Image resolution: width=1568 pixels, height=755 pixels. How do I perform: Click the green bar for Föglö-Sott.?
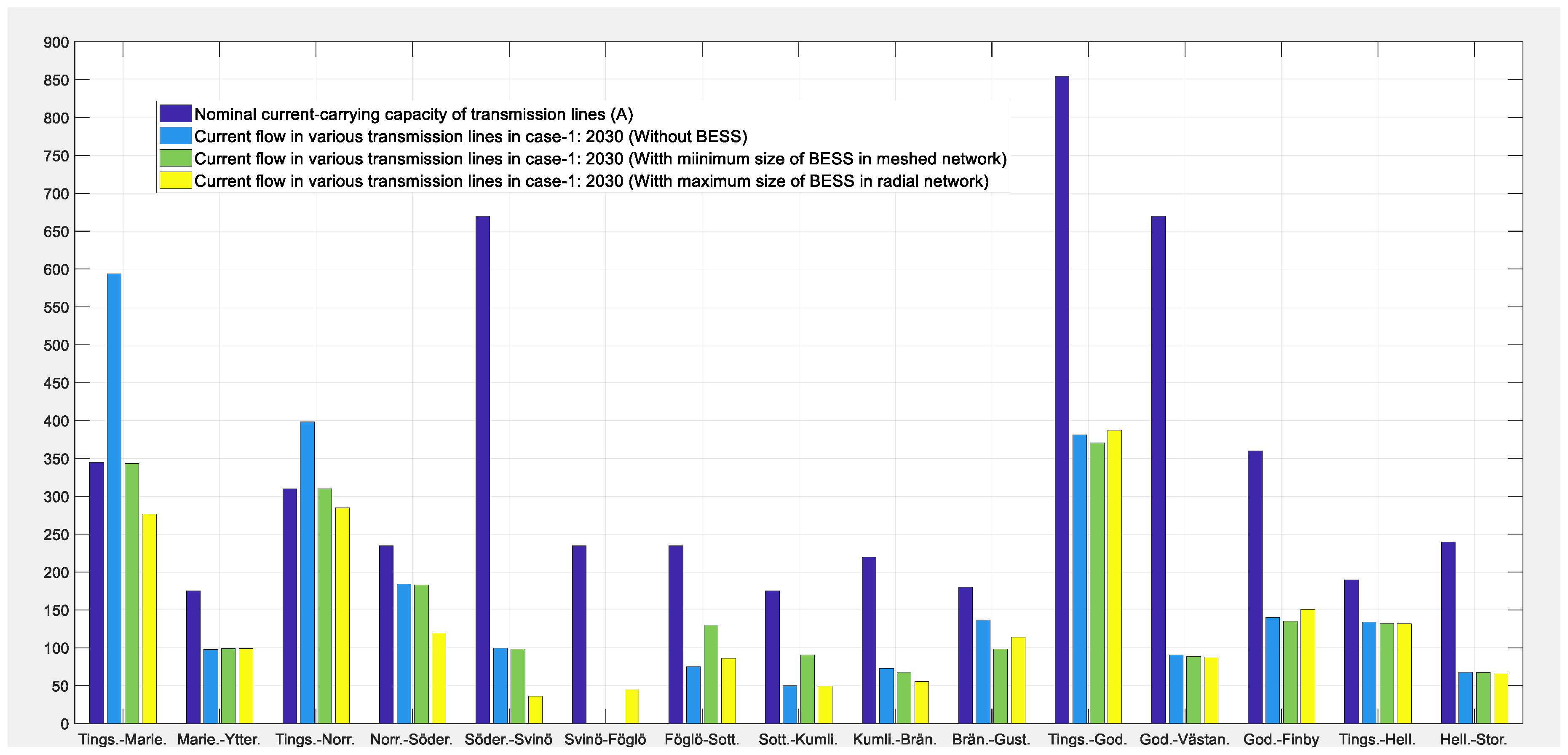[711, 673]
